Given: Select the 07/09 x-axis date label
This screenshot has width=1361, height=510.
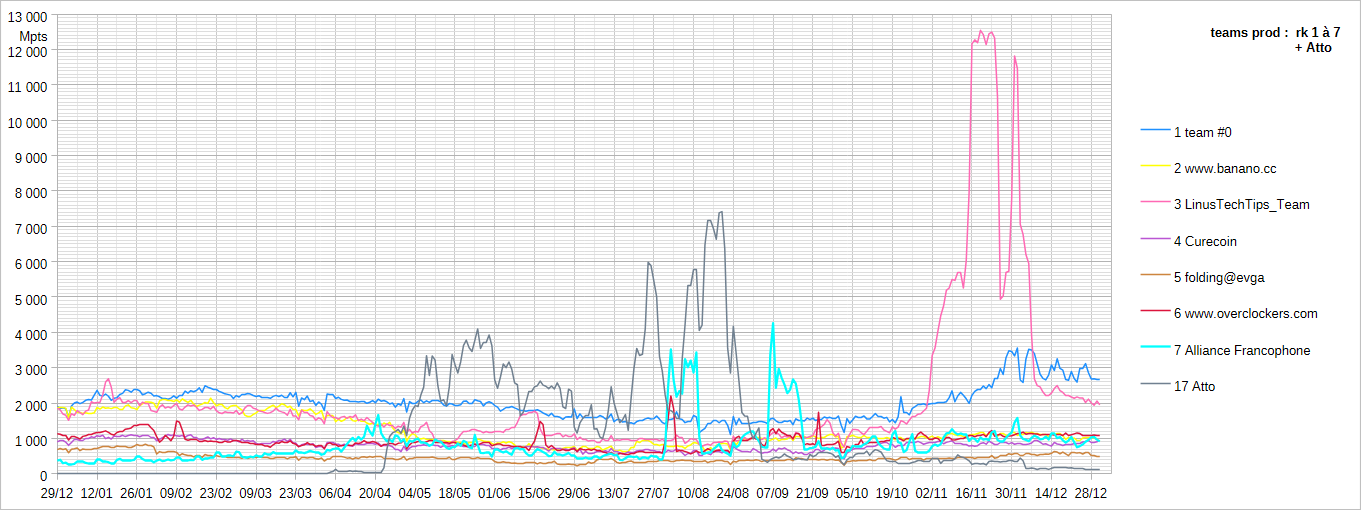Looking at the screenshot, I should pos(773,493).
